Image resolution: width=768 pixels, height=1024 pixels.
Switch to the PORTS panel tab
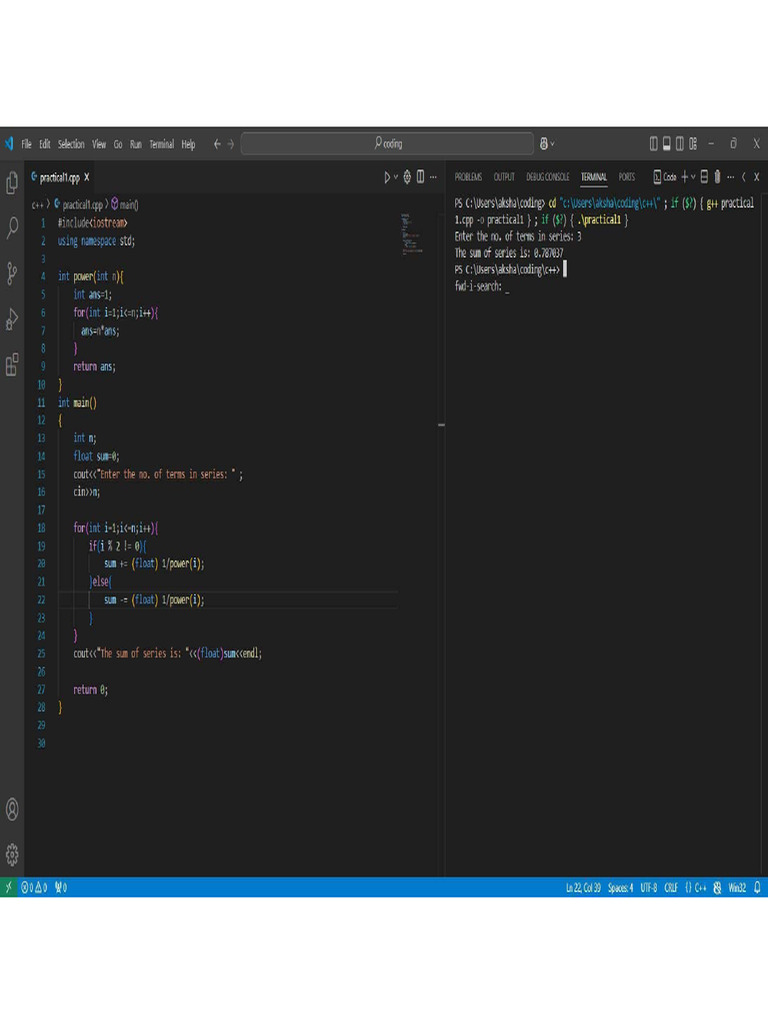626,177
